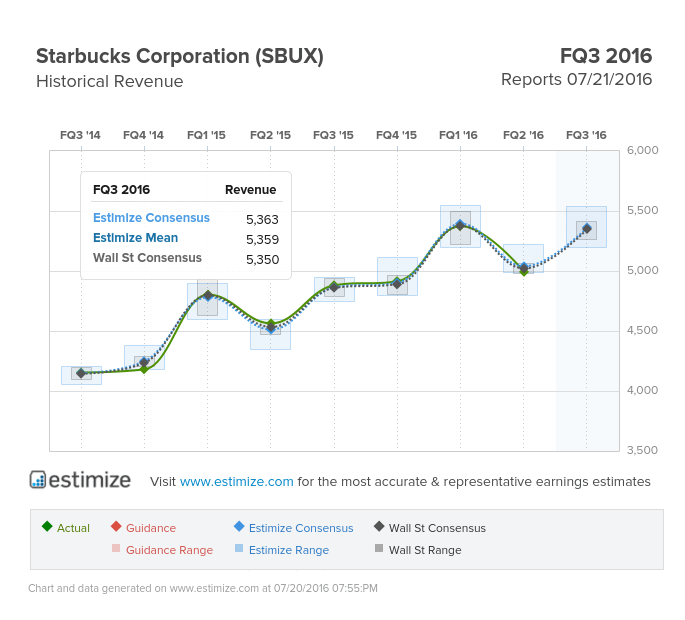Viewport: 685px width, 620px height.
Task: Click the Starbucks Corporation (SBUX) title
Action: (180, 56)
